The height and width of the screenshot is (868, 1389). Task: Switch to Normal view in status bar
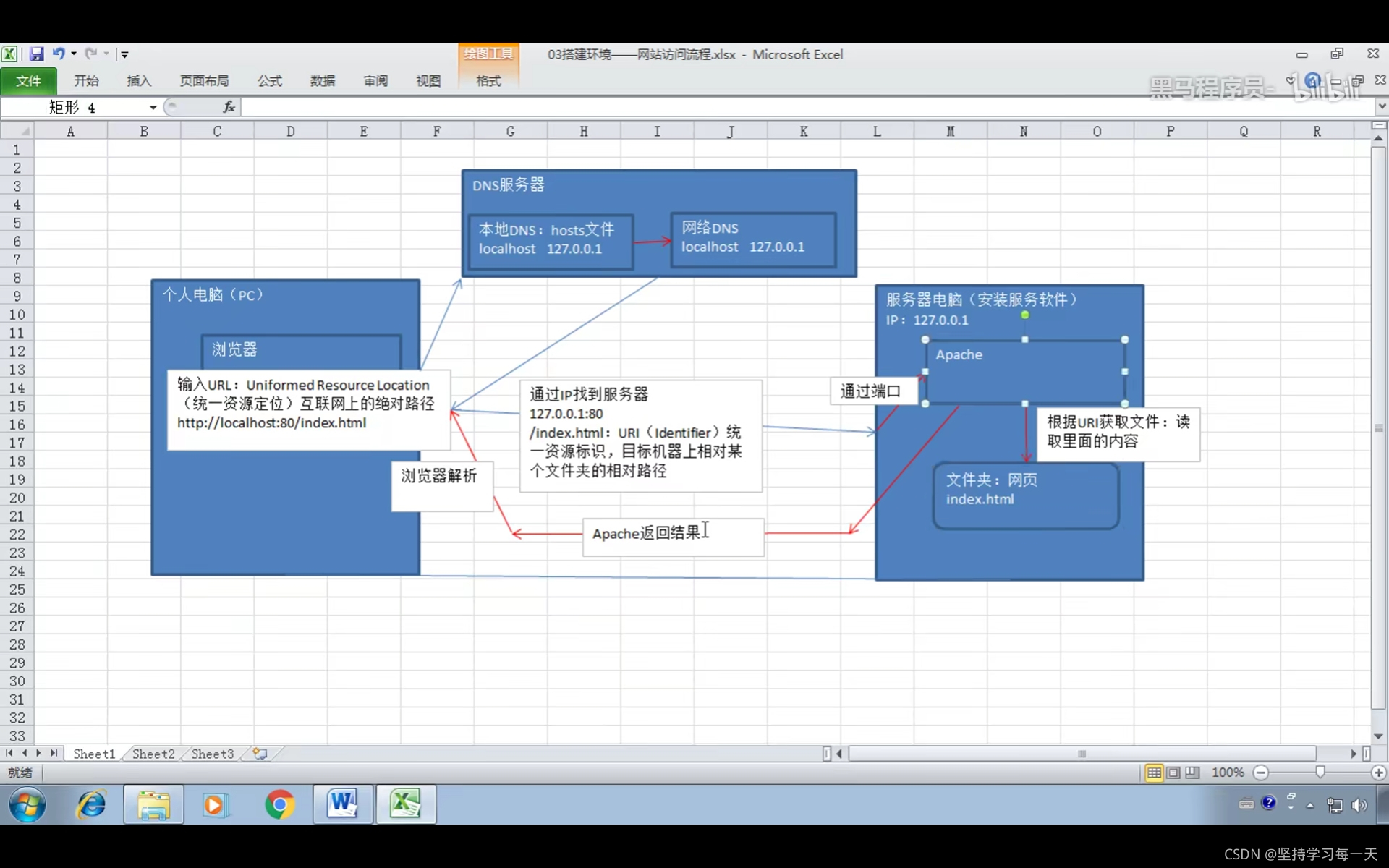[x=1154, y=773]
